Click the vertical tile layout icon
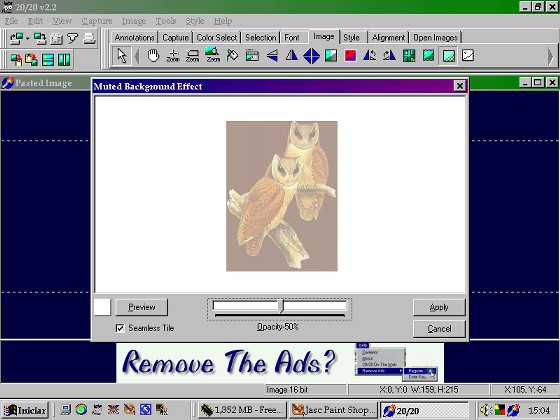 (x=64, y=60)
